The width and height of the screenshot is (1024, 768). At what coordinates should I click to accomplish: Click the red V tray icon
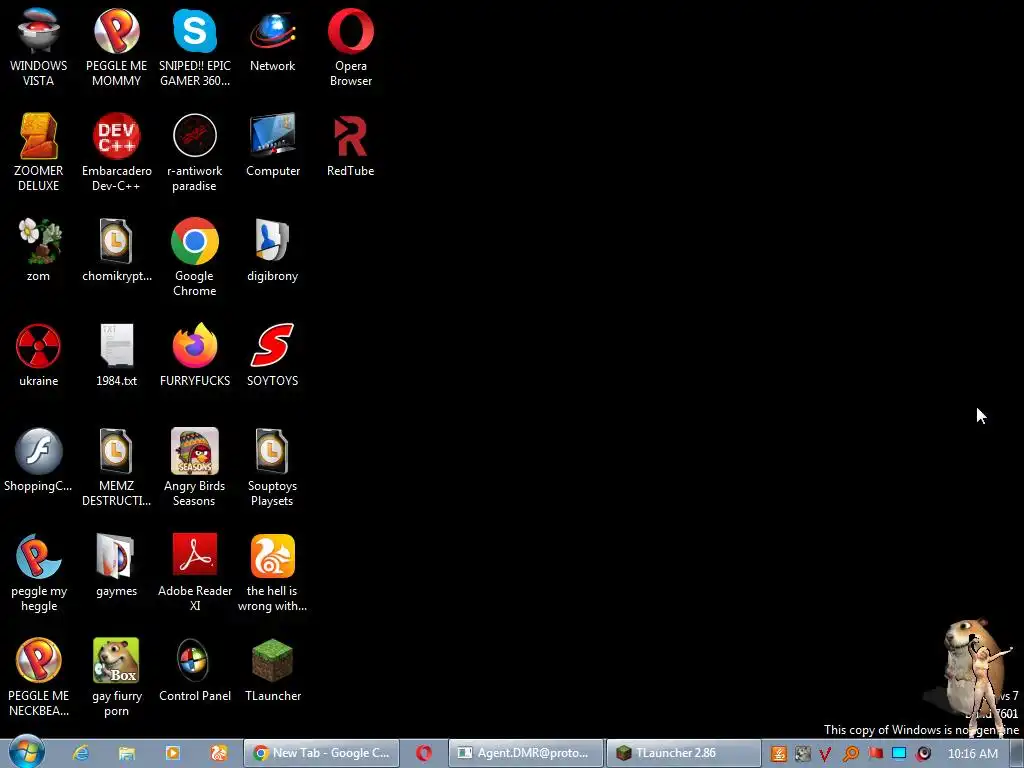pyautogui.click(x=825, y=754)
